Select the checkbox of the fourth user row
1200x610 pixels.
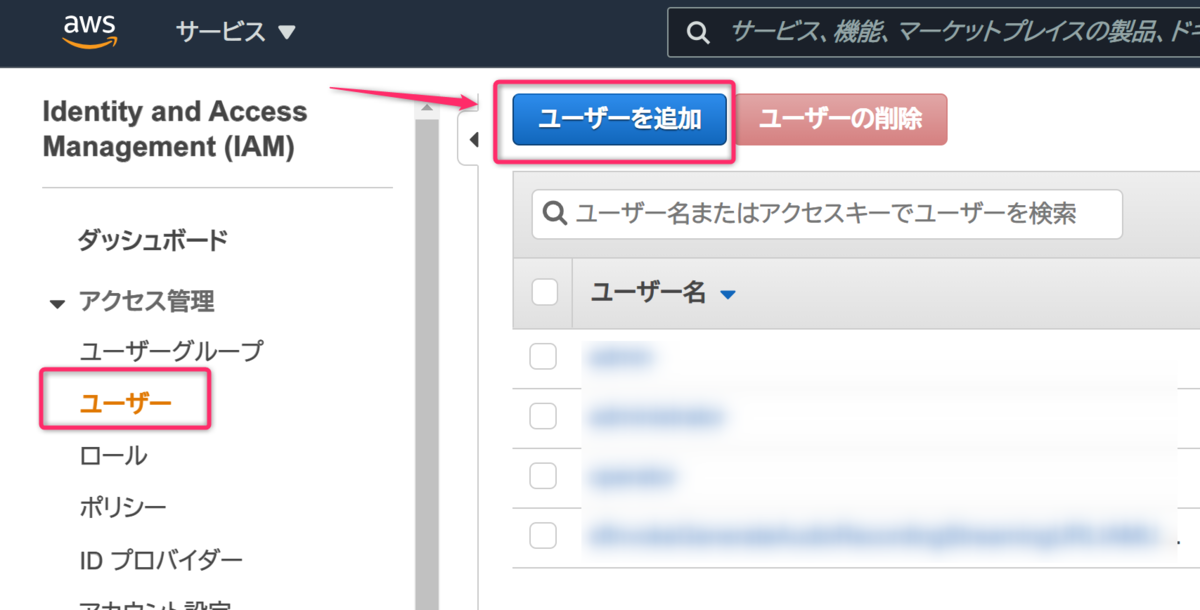[543, 536]
